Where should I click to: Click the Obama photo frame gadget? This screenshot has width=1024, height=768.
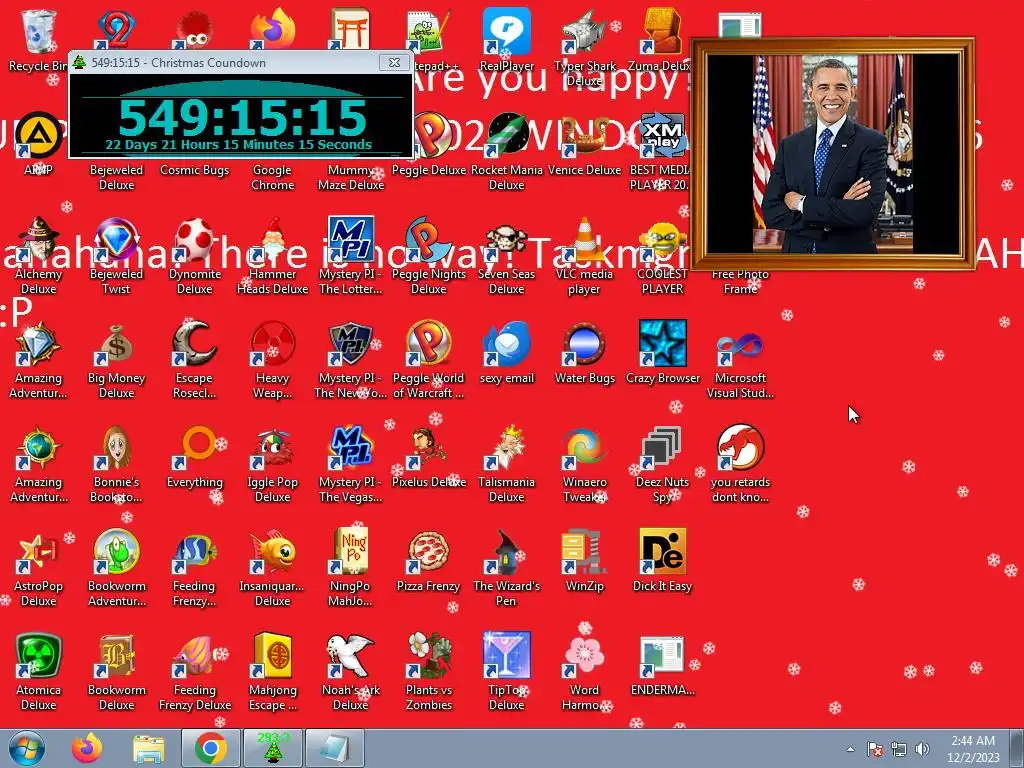(x=833, y=153)
